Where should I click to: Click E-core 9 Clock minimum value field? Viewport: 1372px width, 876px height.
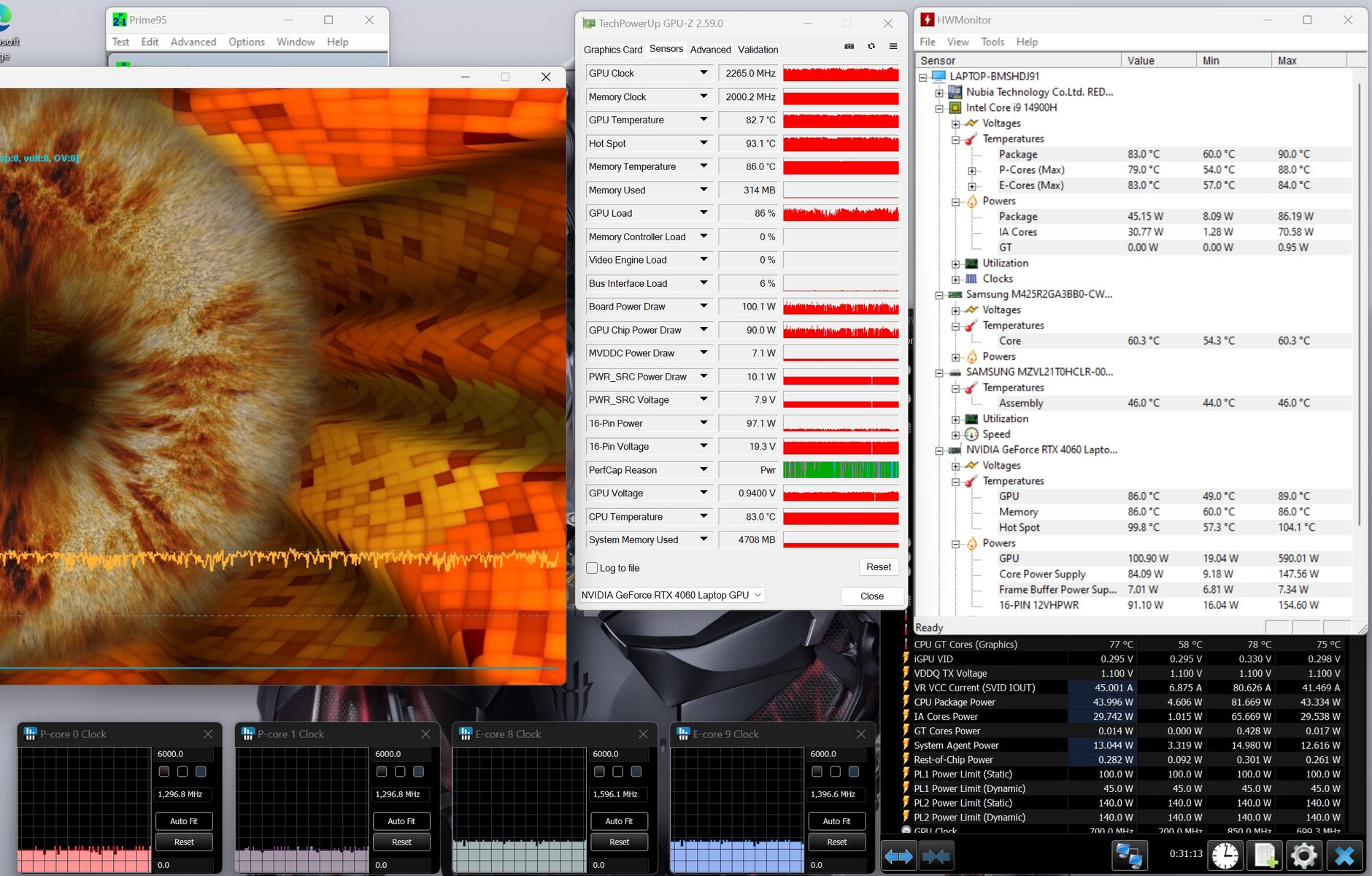coord(836,865)
